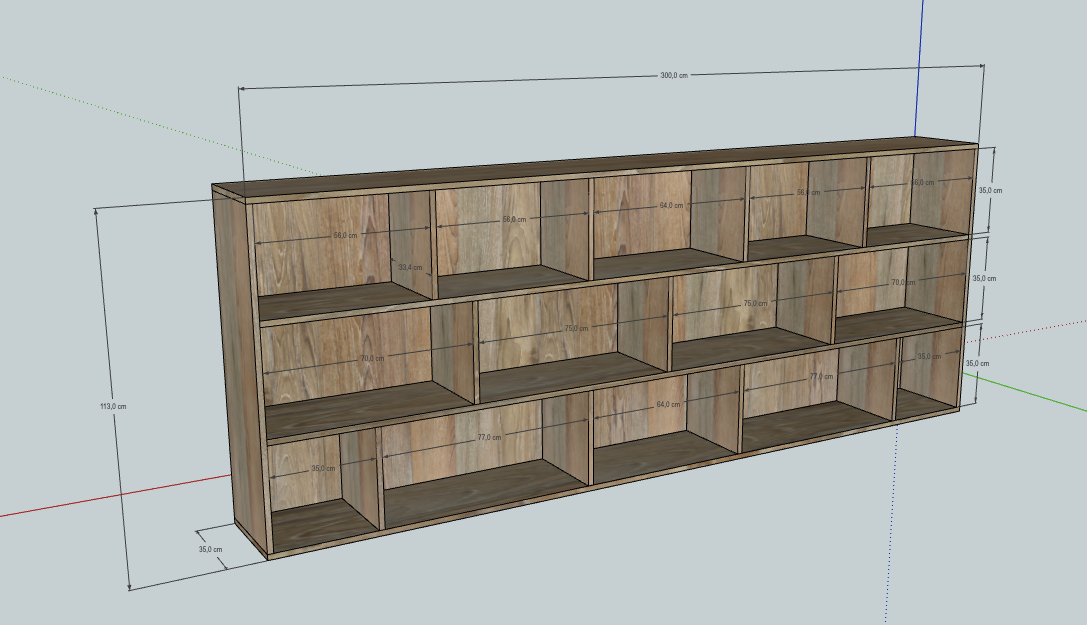Click the "35,0 cm" height label beside the top row
Viewport: 1087px width, 625px height.
click(x=990, y=190)
